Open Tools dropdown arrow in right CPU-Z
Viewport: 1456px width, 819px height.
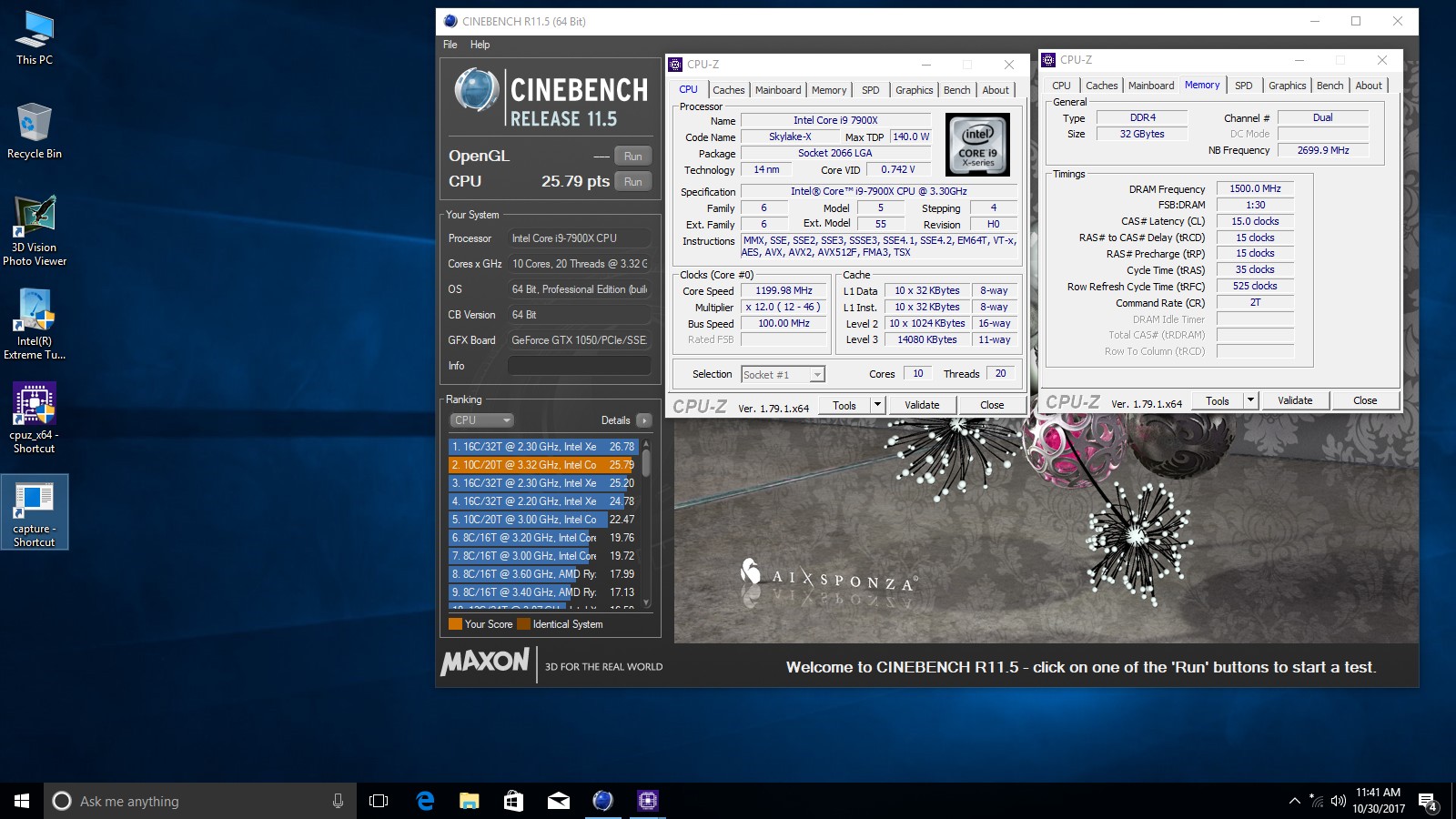pos(1250,400)
